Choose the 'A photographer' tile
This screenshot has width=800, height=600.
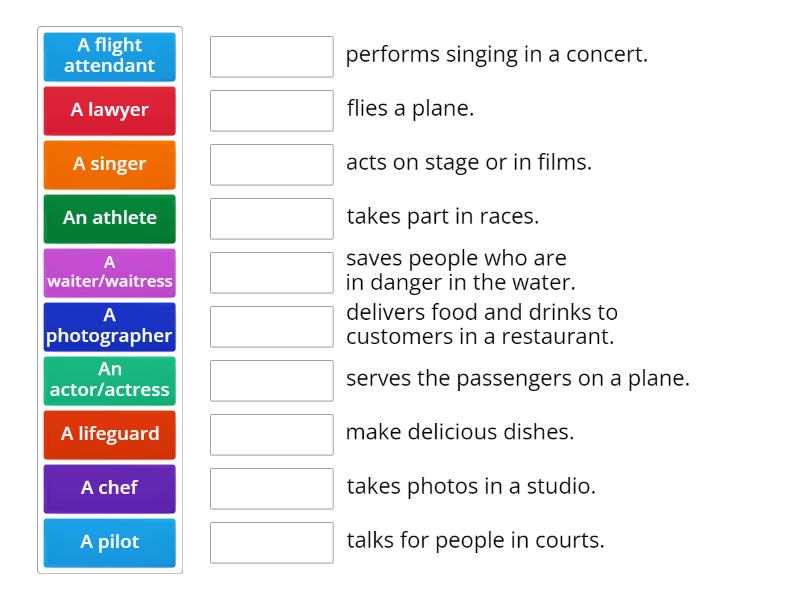pos(110,326)
